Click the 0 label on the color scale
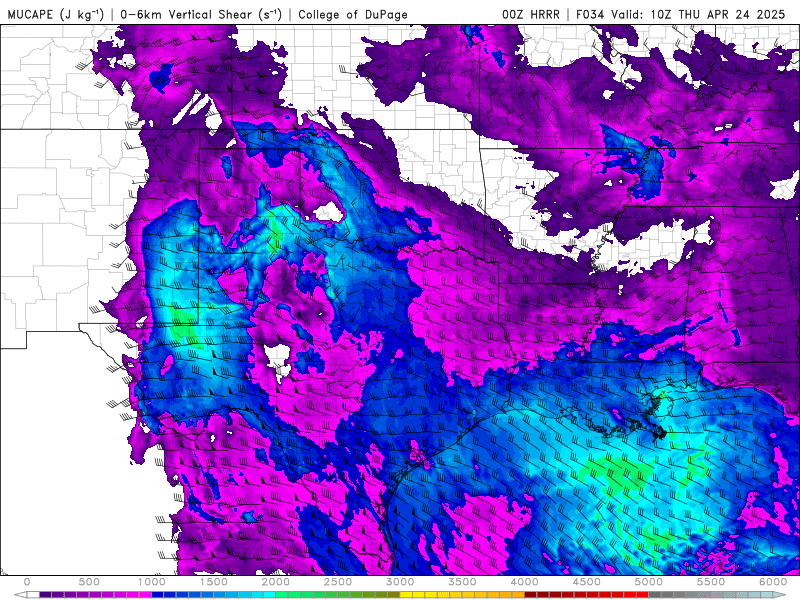Image resolution: width=800 pixels, height=600 pixels. tap(27, 582)
